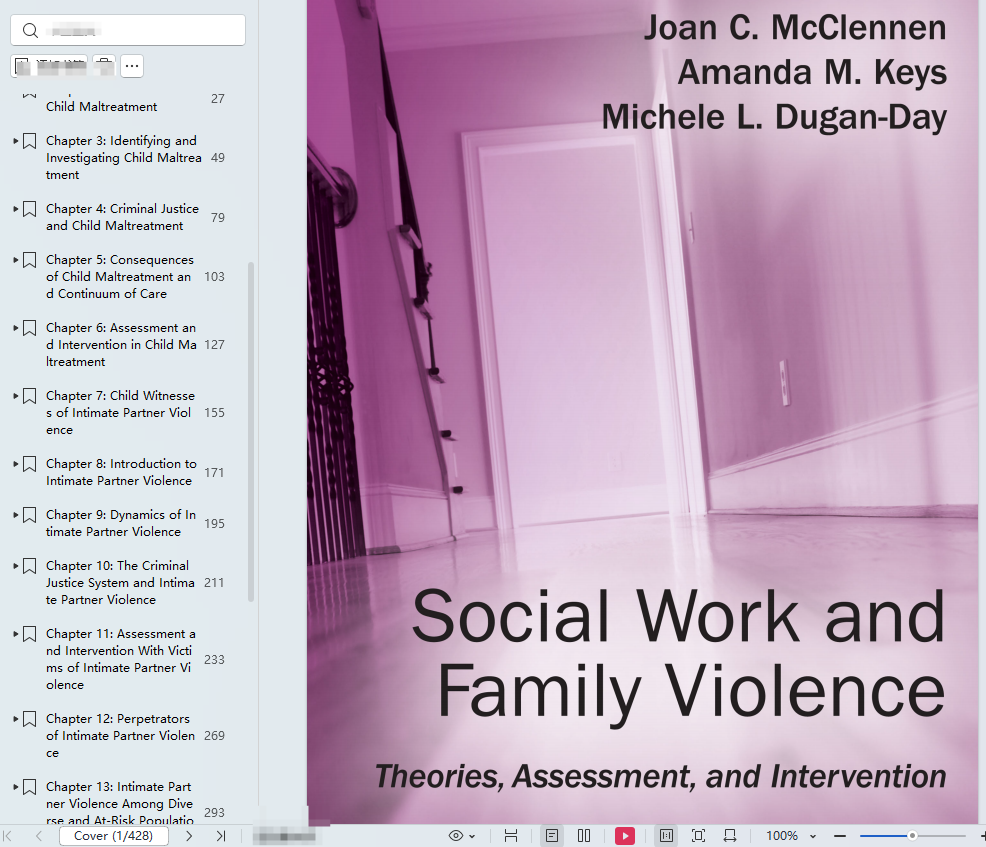986x847 pixels.
Task: Expand the Chapter 11 bookmark
Action: 16,634
